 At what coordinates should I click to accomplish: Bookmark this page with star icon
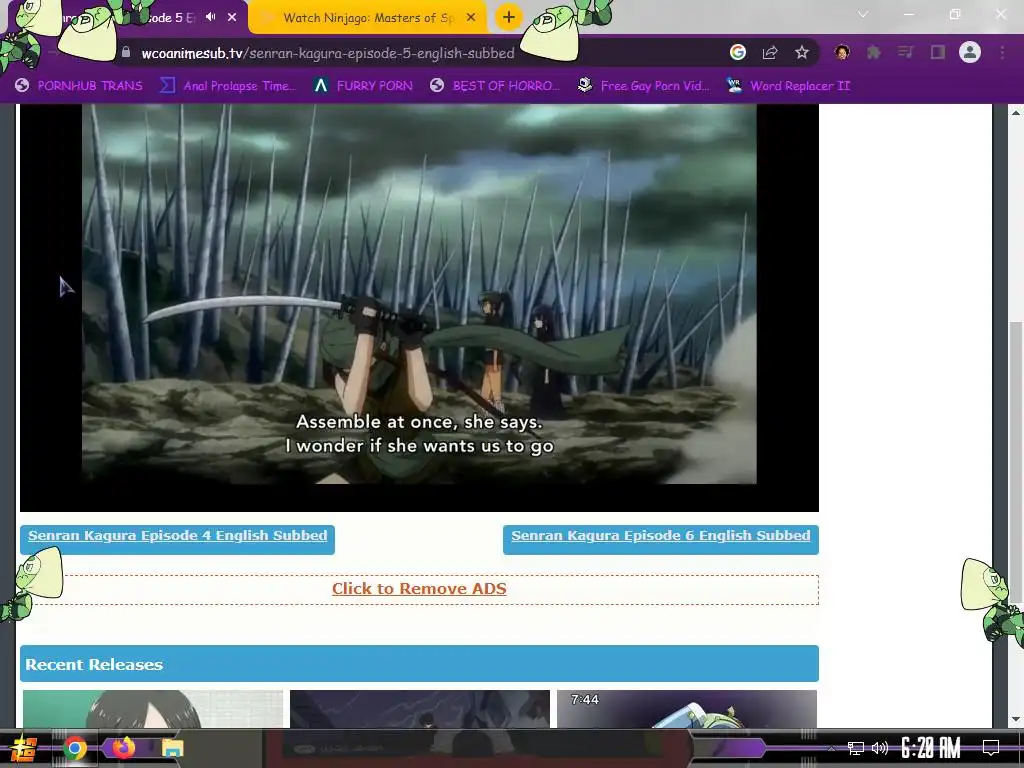802,52
